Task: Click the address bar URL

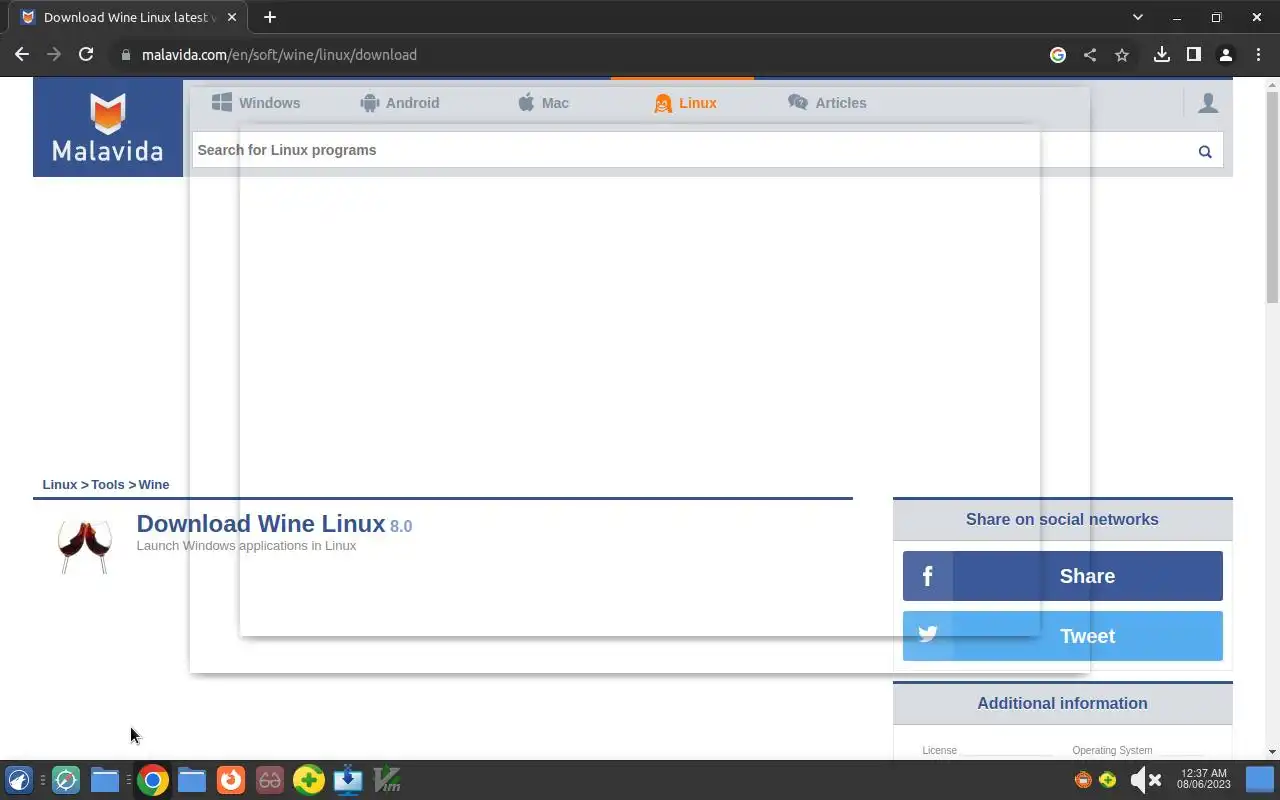Action: (x=279, y=55)
